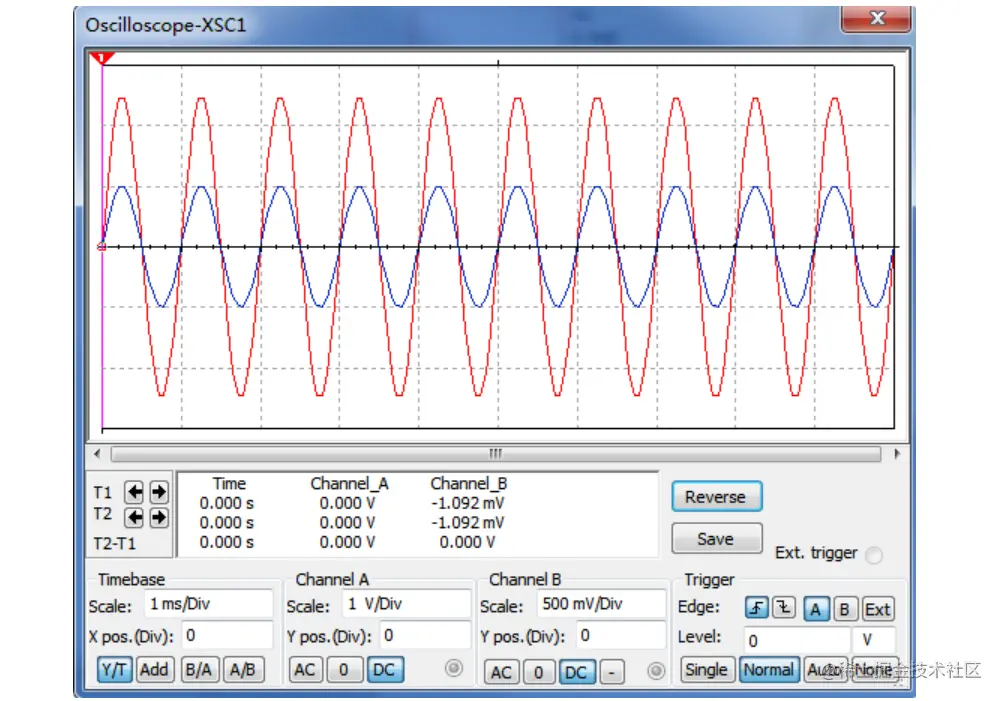Close the Oscilloscope-XSC1 window
This screenshot has width=1002, height=701.
[876, 18]
